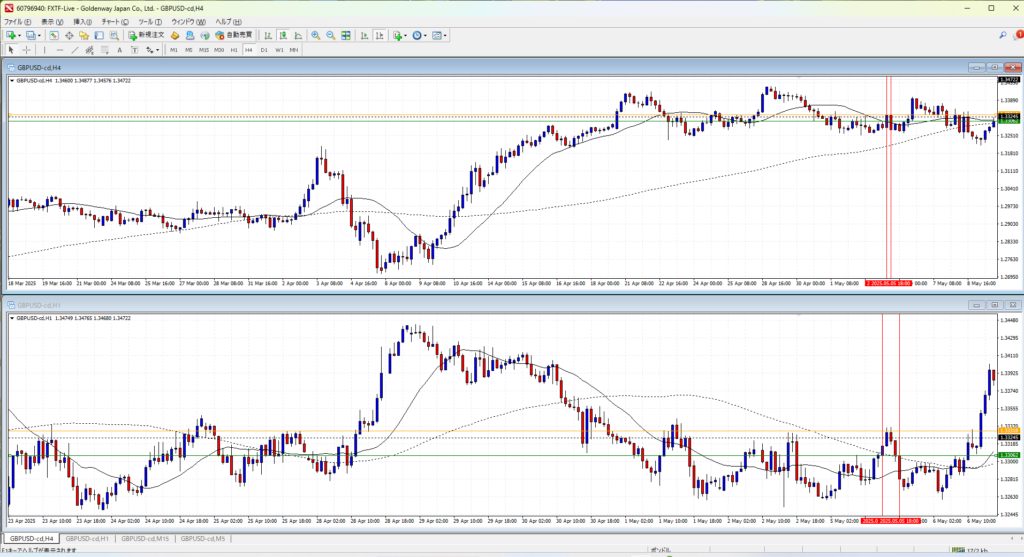Select the trendline drawing tool

[x=76, y=49]
